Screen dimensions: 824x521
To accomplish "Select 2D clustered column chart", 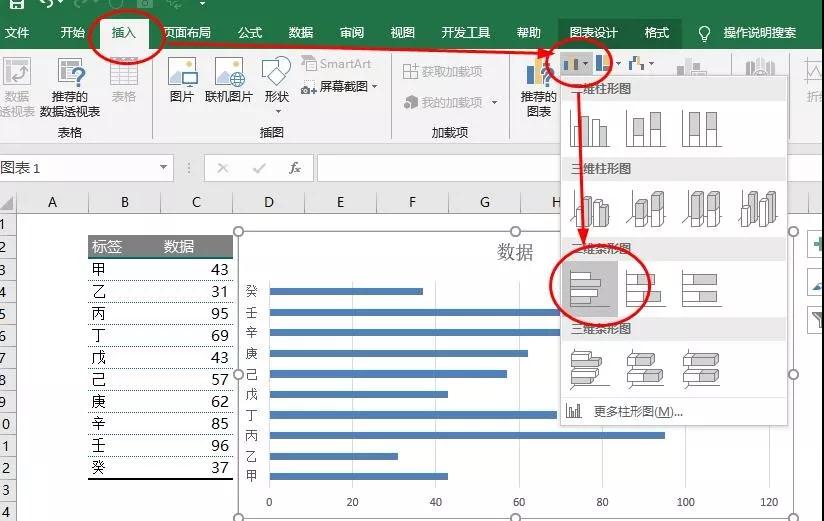I will [589, 129].
